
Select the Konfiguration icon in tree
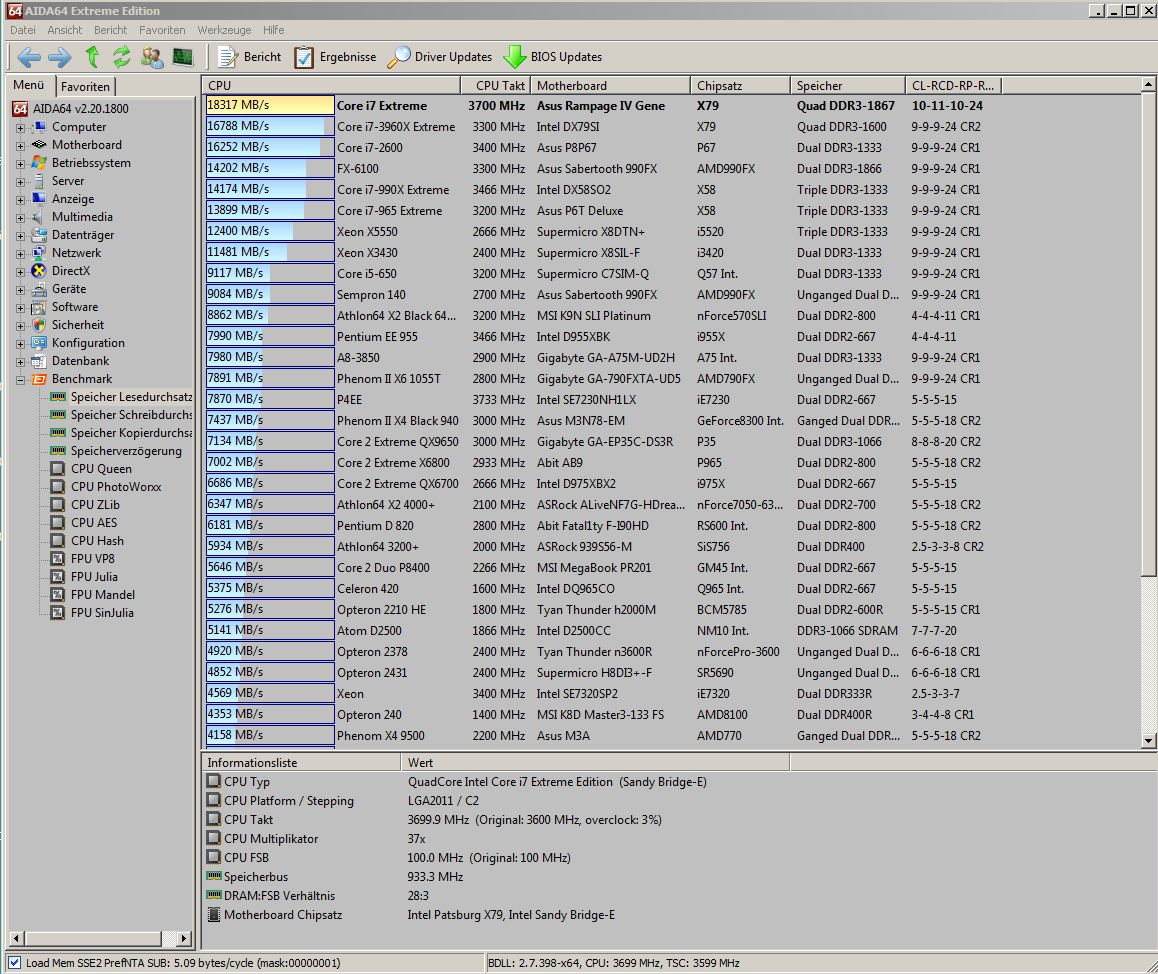click(x=39, y=343)
